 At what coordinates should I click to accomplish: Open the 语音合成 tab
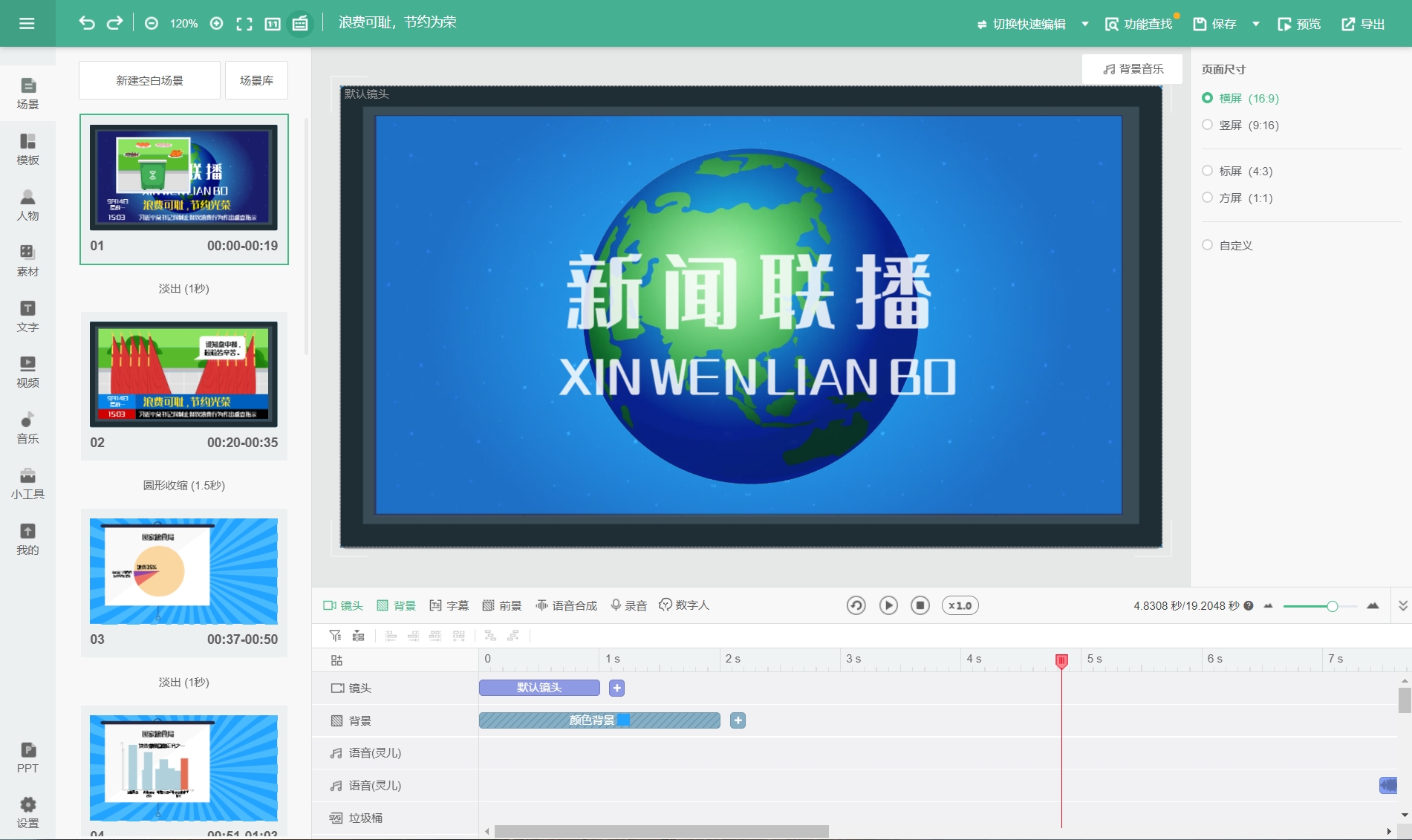click(566, 605)
